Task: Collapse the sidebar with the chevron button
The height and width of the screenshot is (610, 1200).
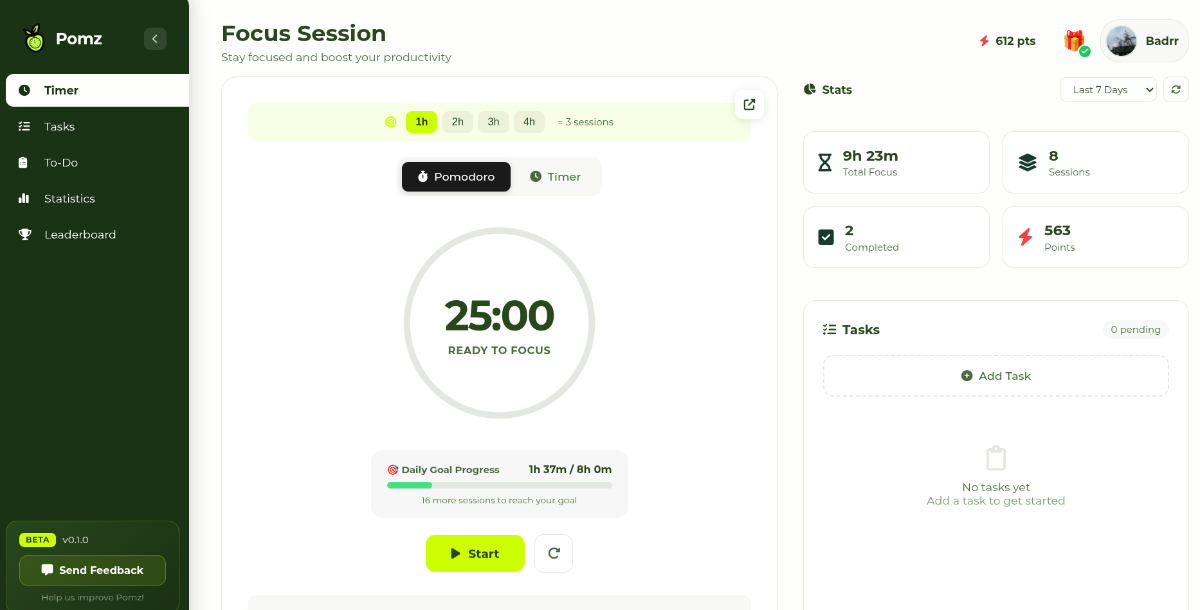Action: click(155, 39)
